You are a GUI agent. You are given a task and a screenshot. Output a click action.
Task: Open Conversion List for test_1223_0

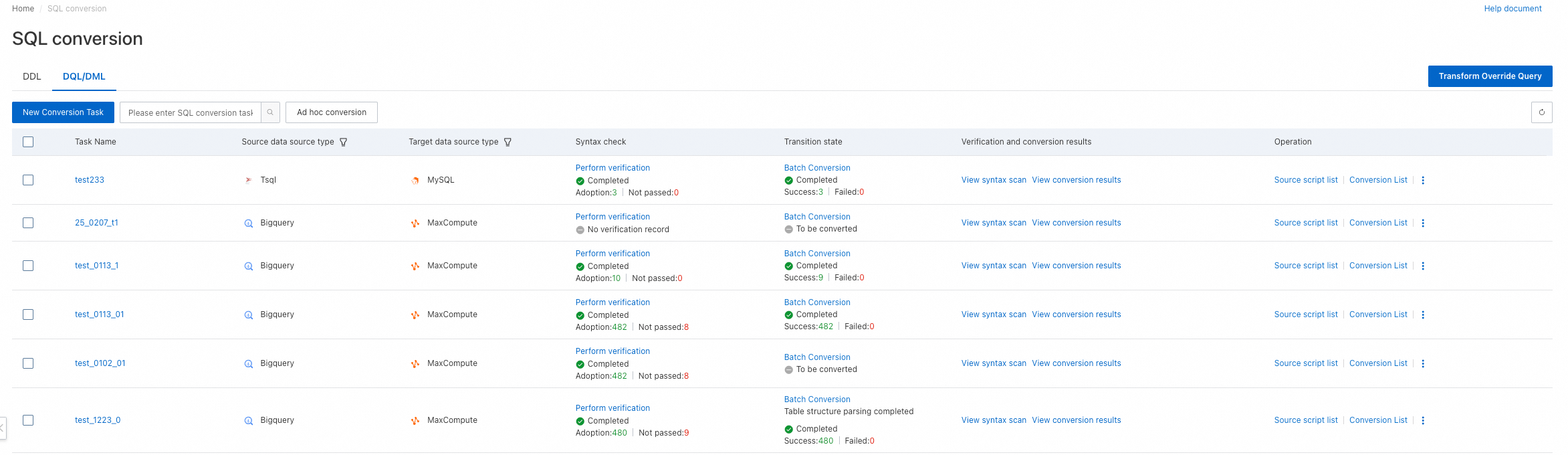(x=1378, y=420)
